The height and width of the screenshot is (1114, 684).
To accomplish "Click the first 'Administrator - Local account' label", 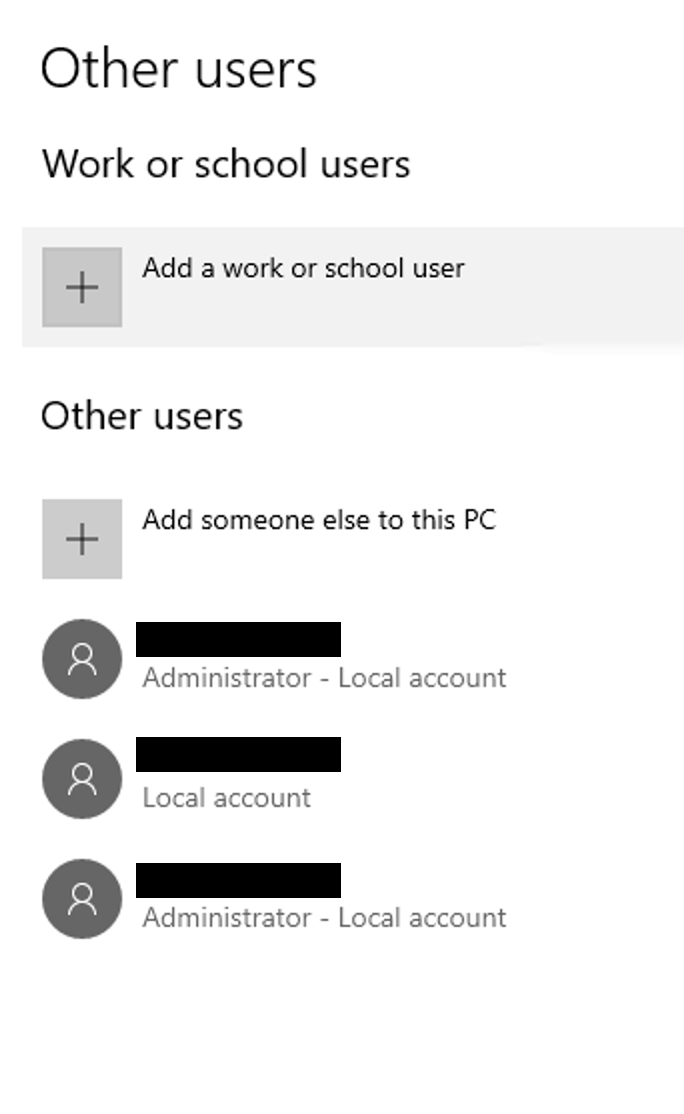I will coord(324,678).
